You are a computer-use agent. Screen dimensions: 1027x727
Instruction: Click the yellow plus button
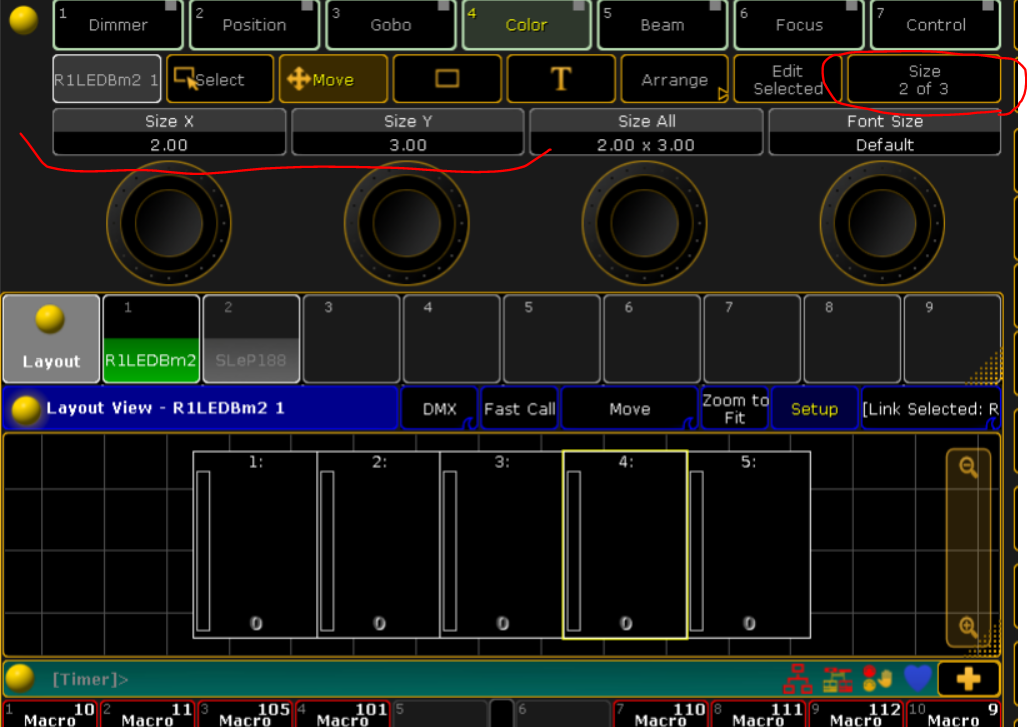[x=968, y=679]
